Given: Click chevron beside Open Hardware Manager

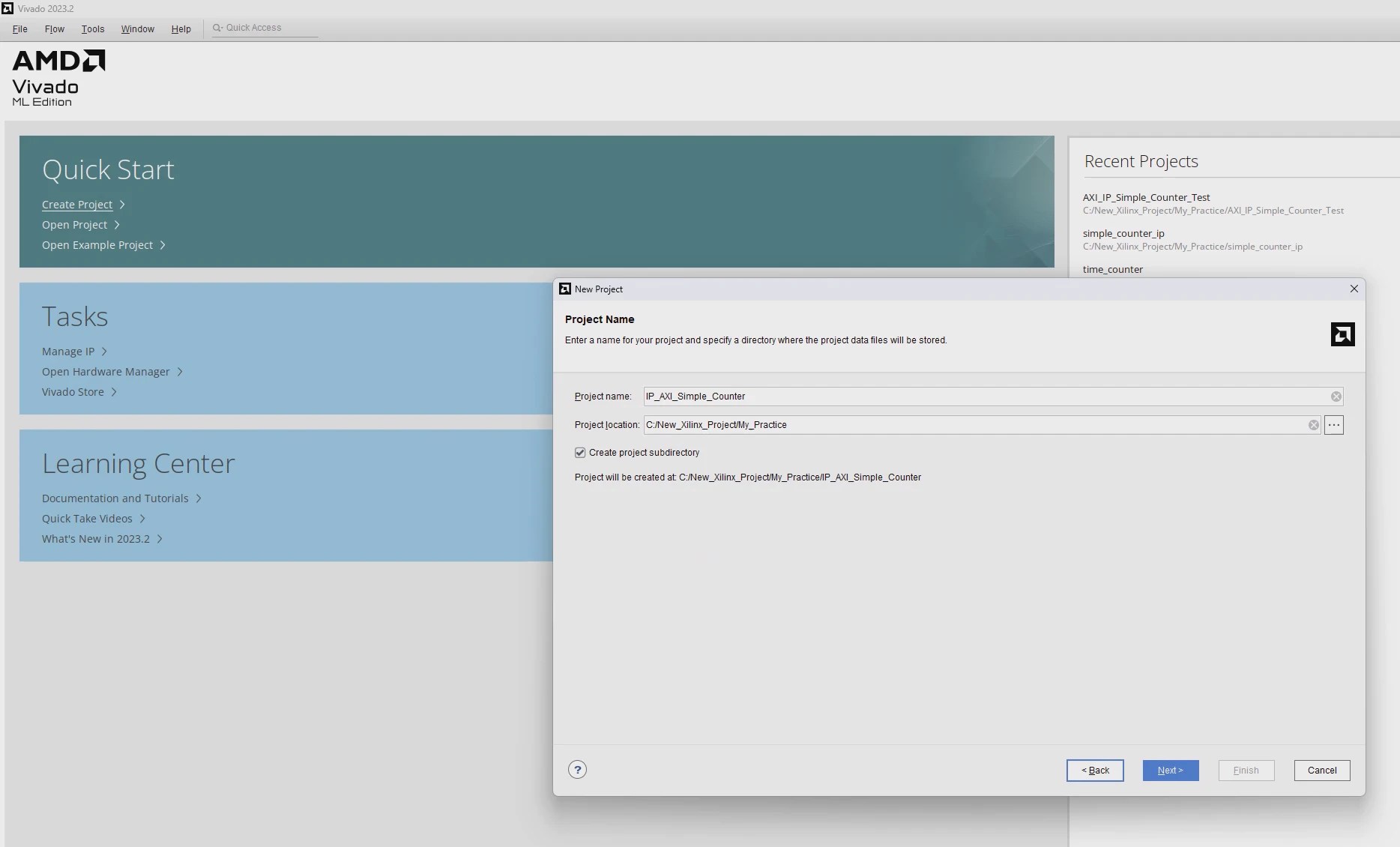Looking at the screenshot, I should [x=180, y=372].
